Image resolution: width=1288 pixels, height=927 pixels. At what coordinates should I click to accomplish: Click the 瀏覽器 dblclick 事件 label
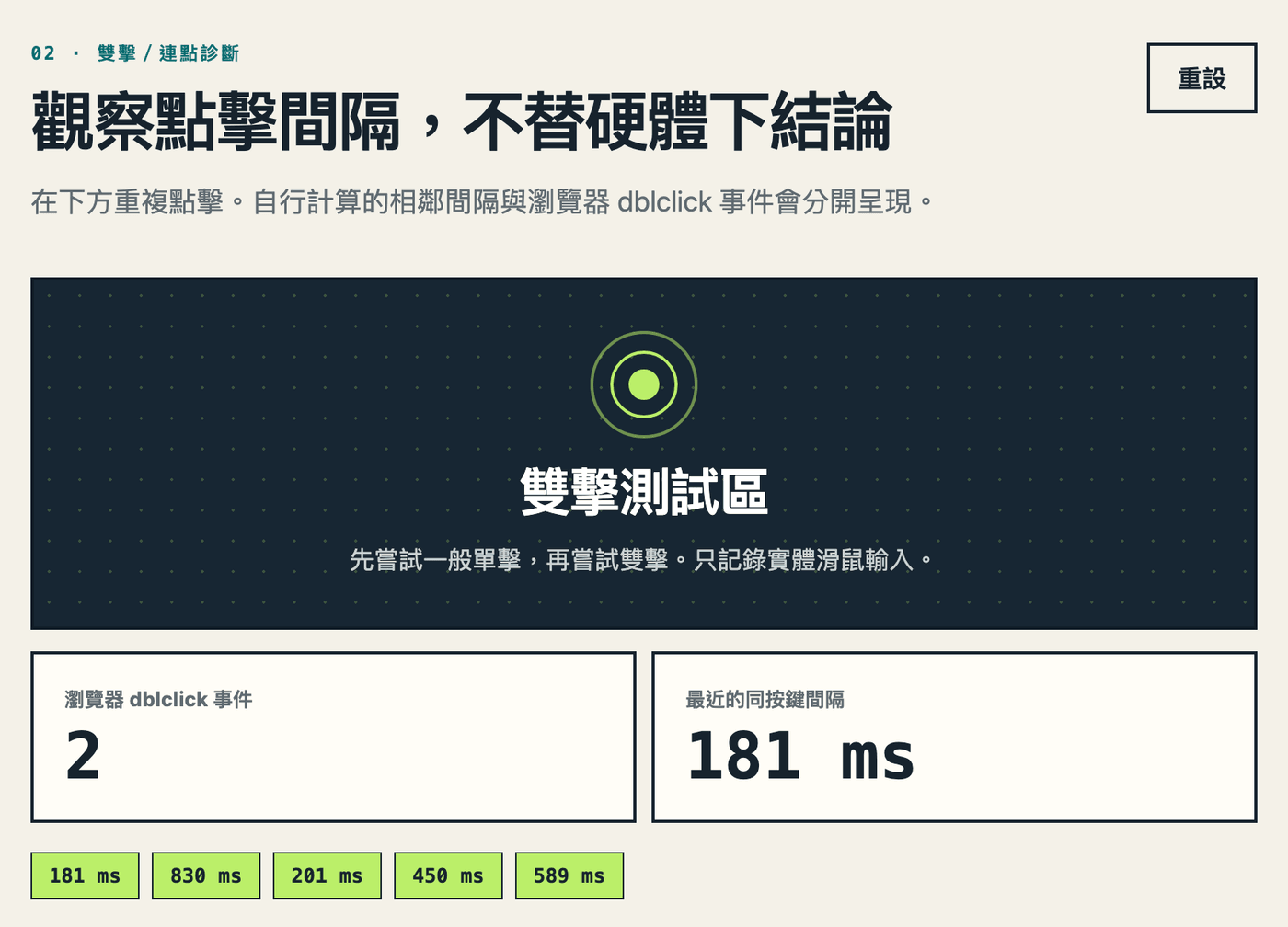pos(158,700)
